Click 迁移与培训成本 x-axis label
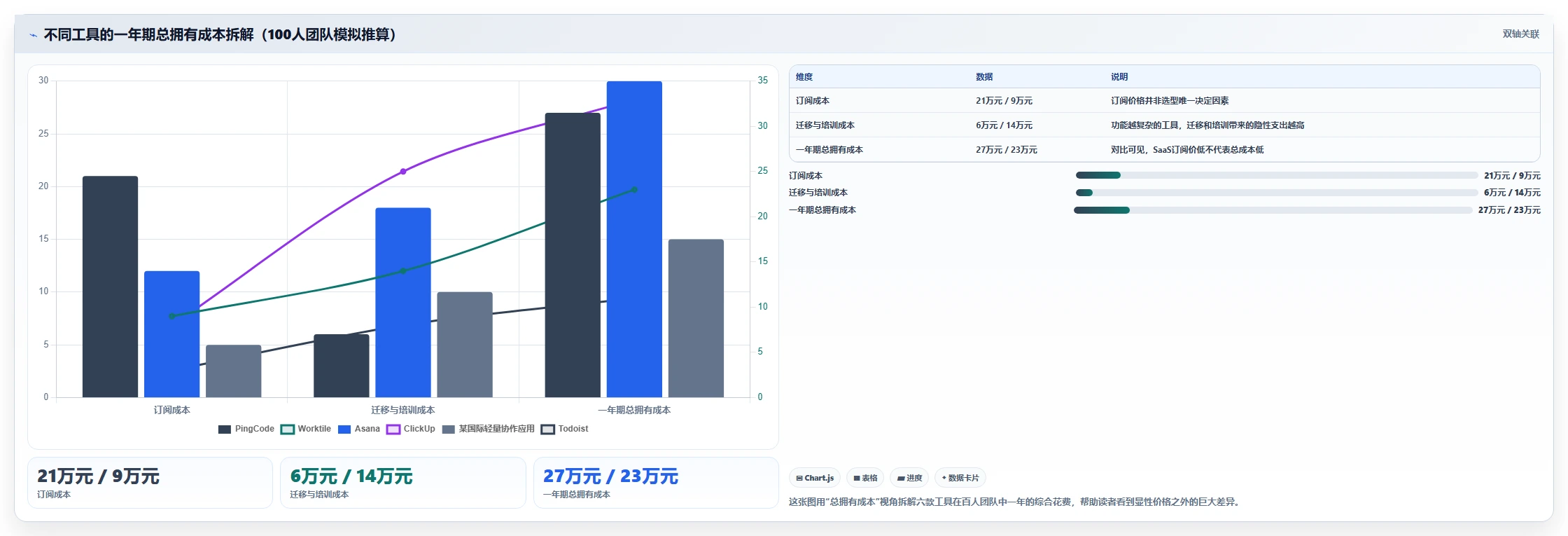 (403, 411)
